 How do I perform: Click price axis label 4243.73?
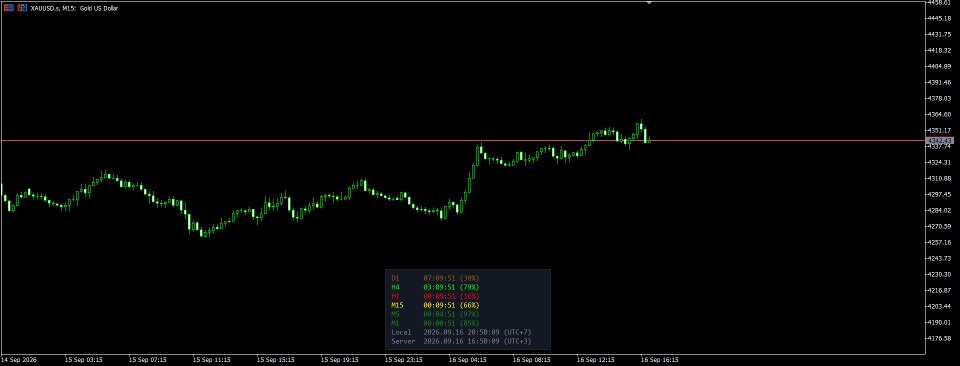point(940,258)
